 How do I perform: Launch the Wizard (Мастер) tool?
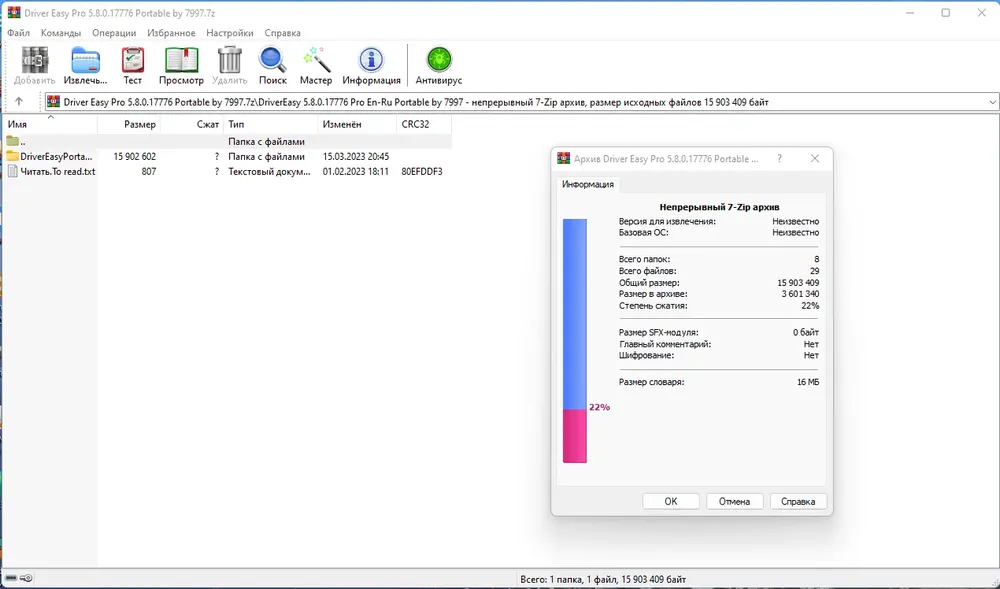(x=316, y=66)
